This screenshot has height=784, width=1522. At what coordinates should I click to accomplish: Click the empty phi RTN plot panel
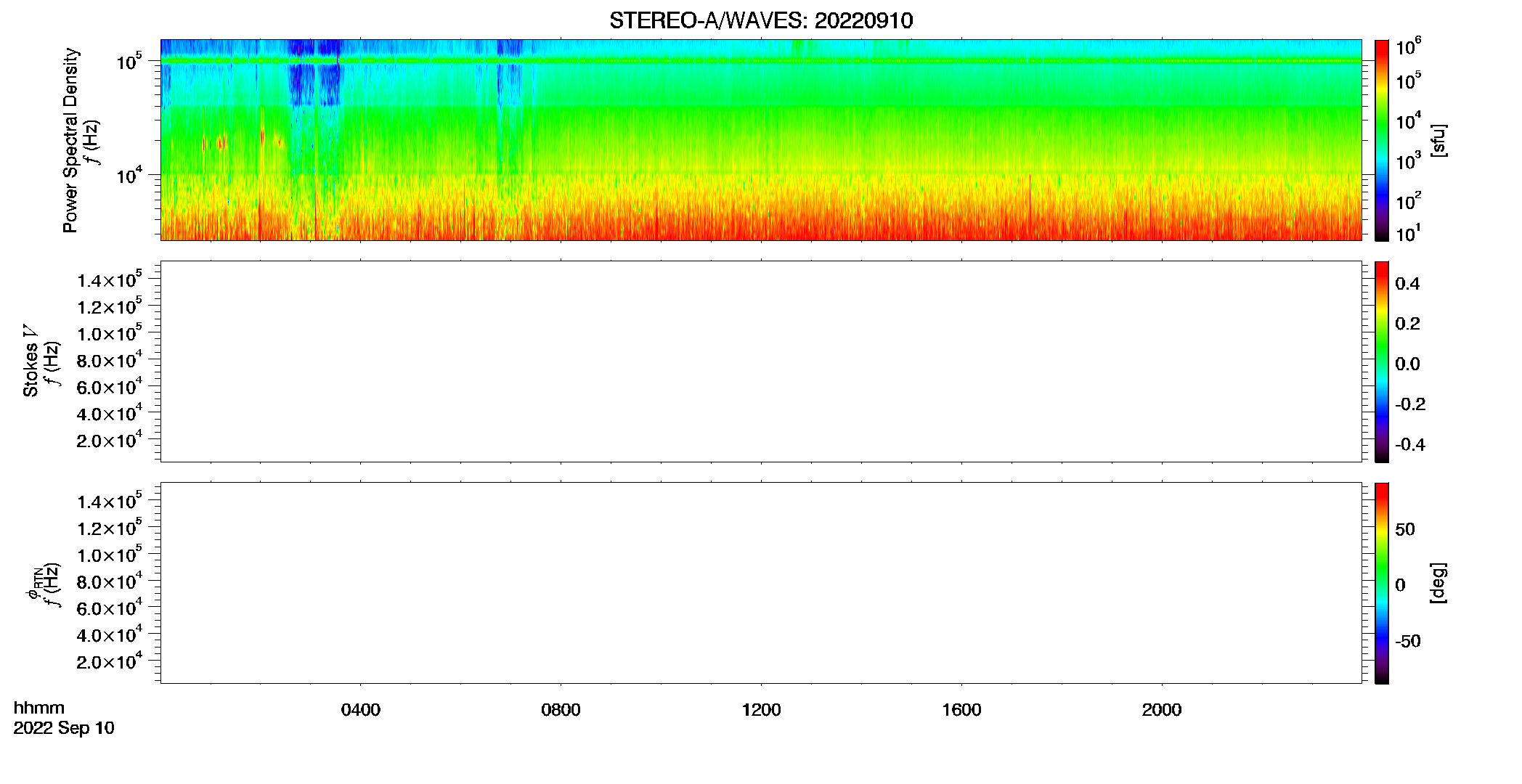[x=761, y=583]
